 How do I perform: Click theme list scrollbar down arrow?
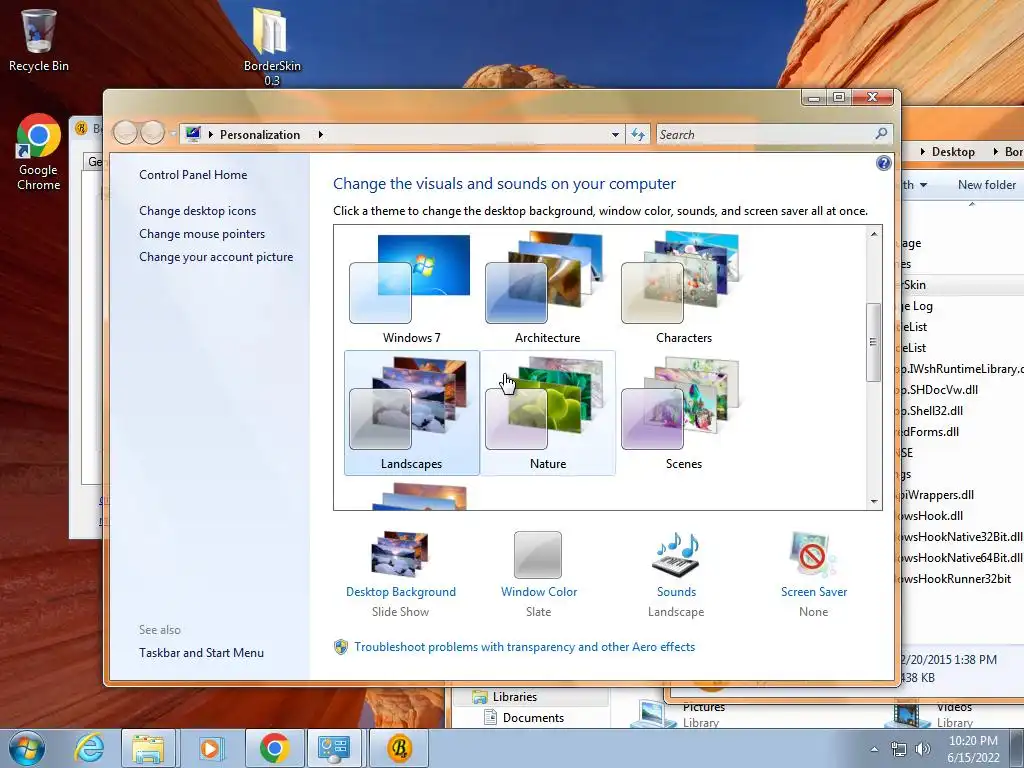874,502
